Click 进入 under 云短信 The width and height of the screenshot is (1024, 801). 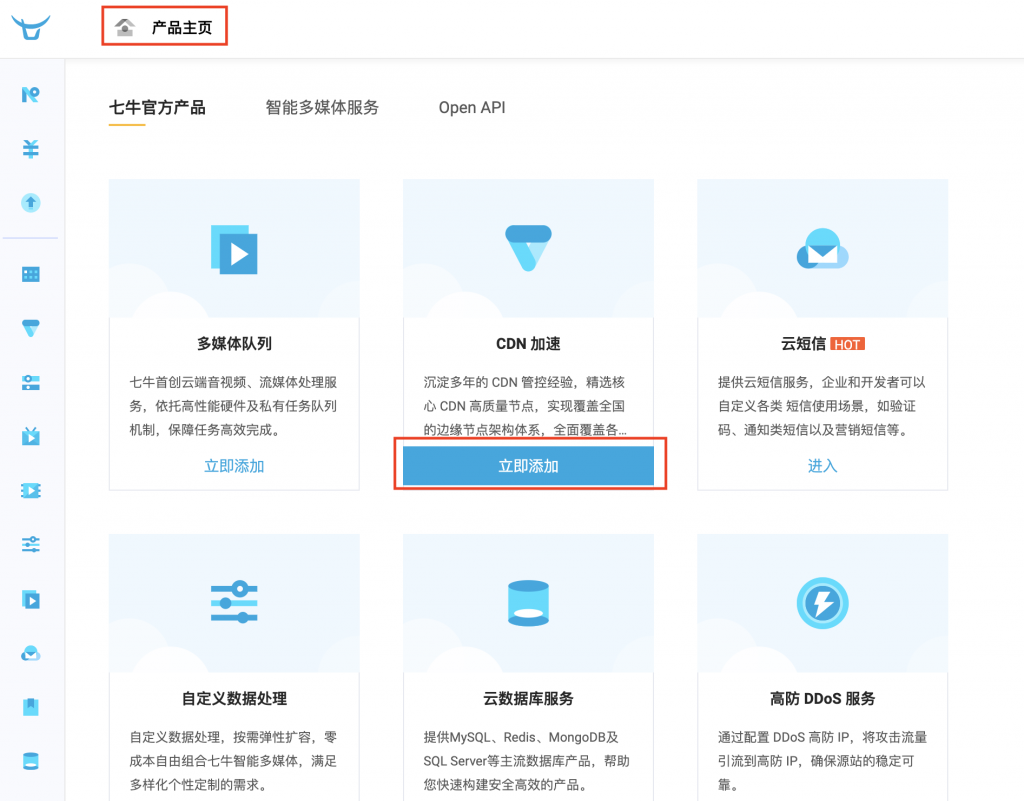[x=822, y=466]
